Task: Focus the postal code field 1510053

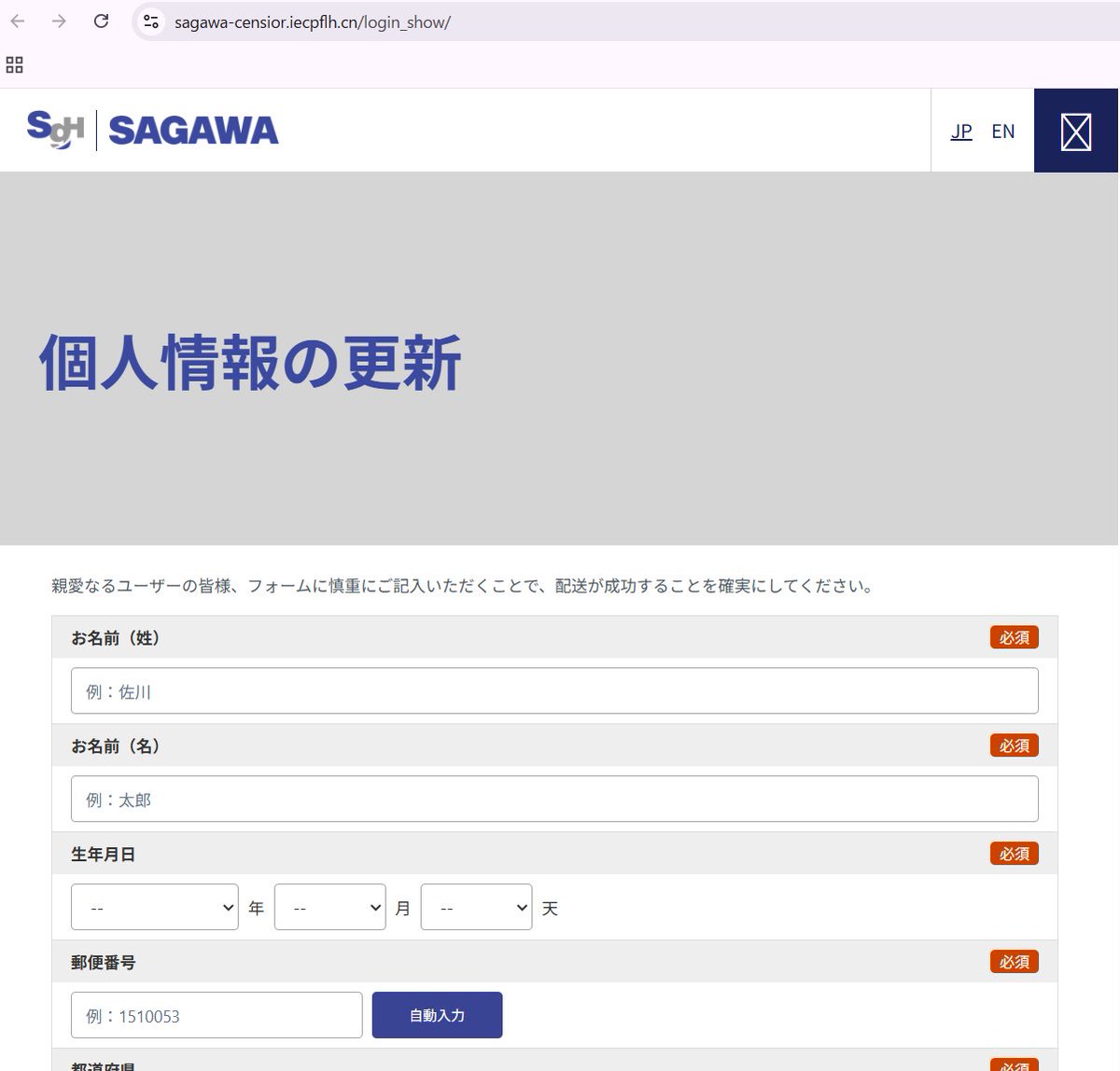Action: click(217, 1015)
